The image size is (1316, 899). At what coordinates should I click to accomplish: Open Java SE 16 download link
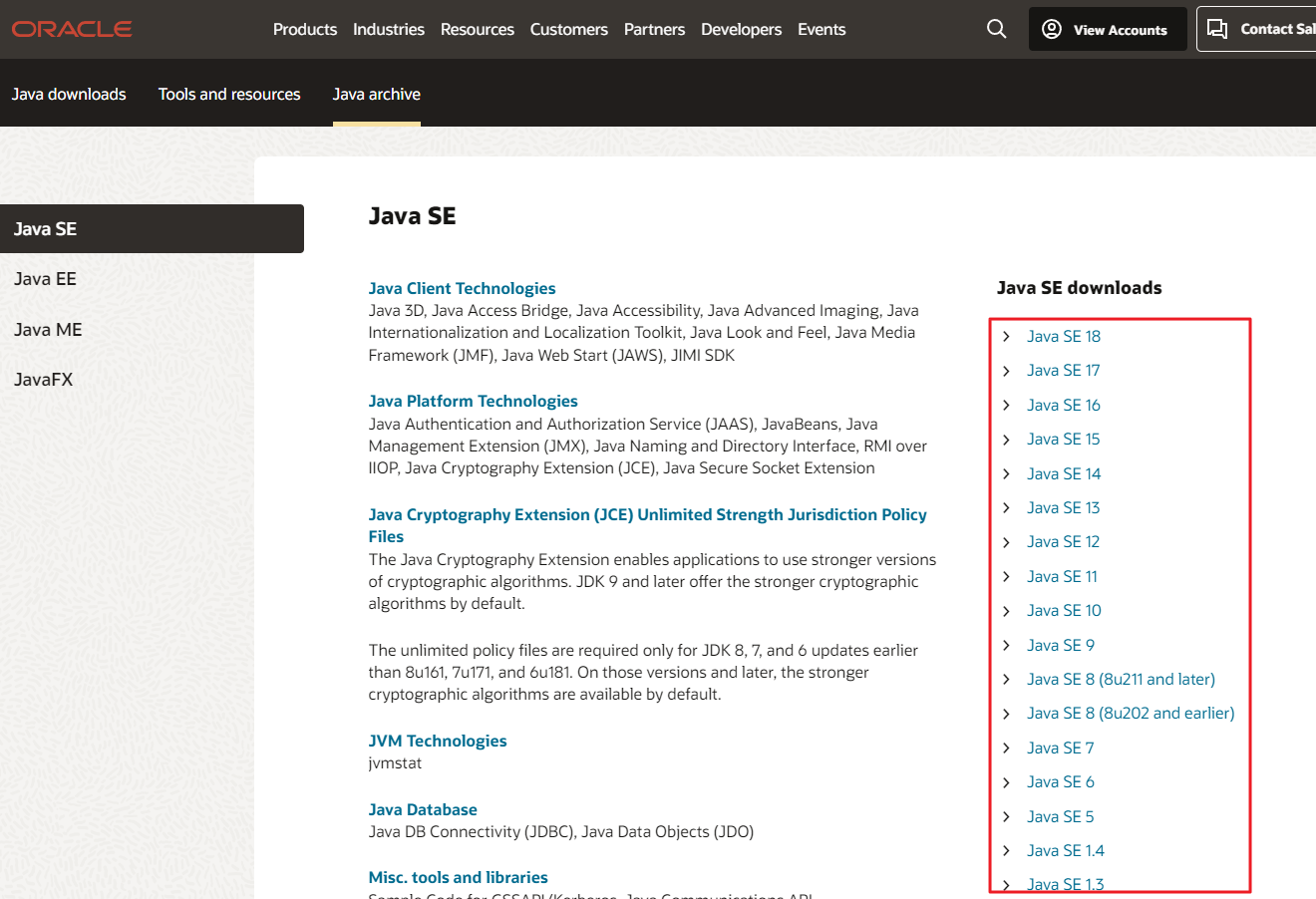tap(1064, 405)
